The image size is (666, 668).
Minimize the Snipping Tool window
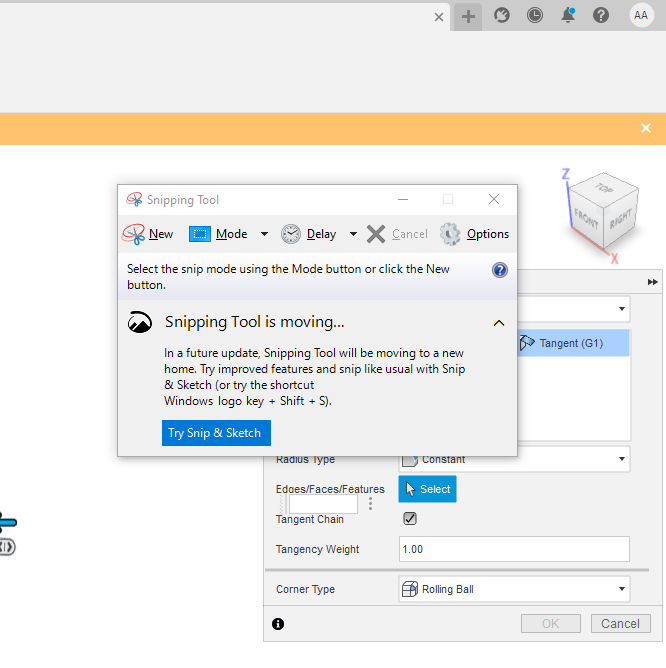[403, 199]
